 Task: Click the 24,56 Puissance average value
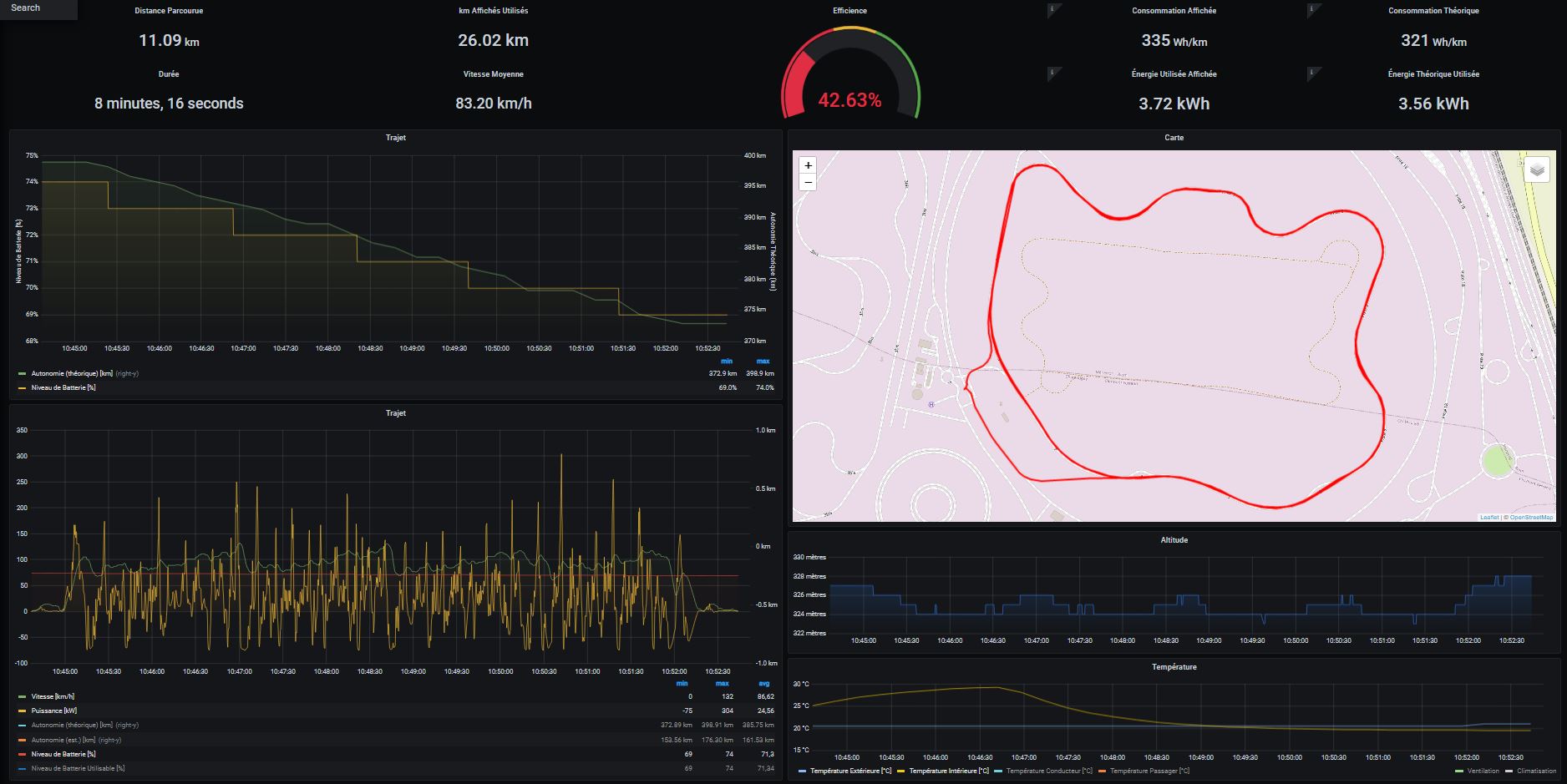tap(764, 711)
